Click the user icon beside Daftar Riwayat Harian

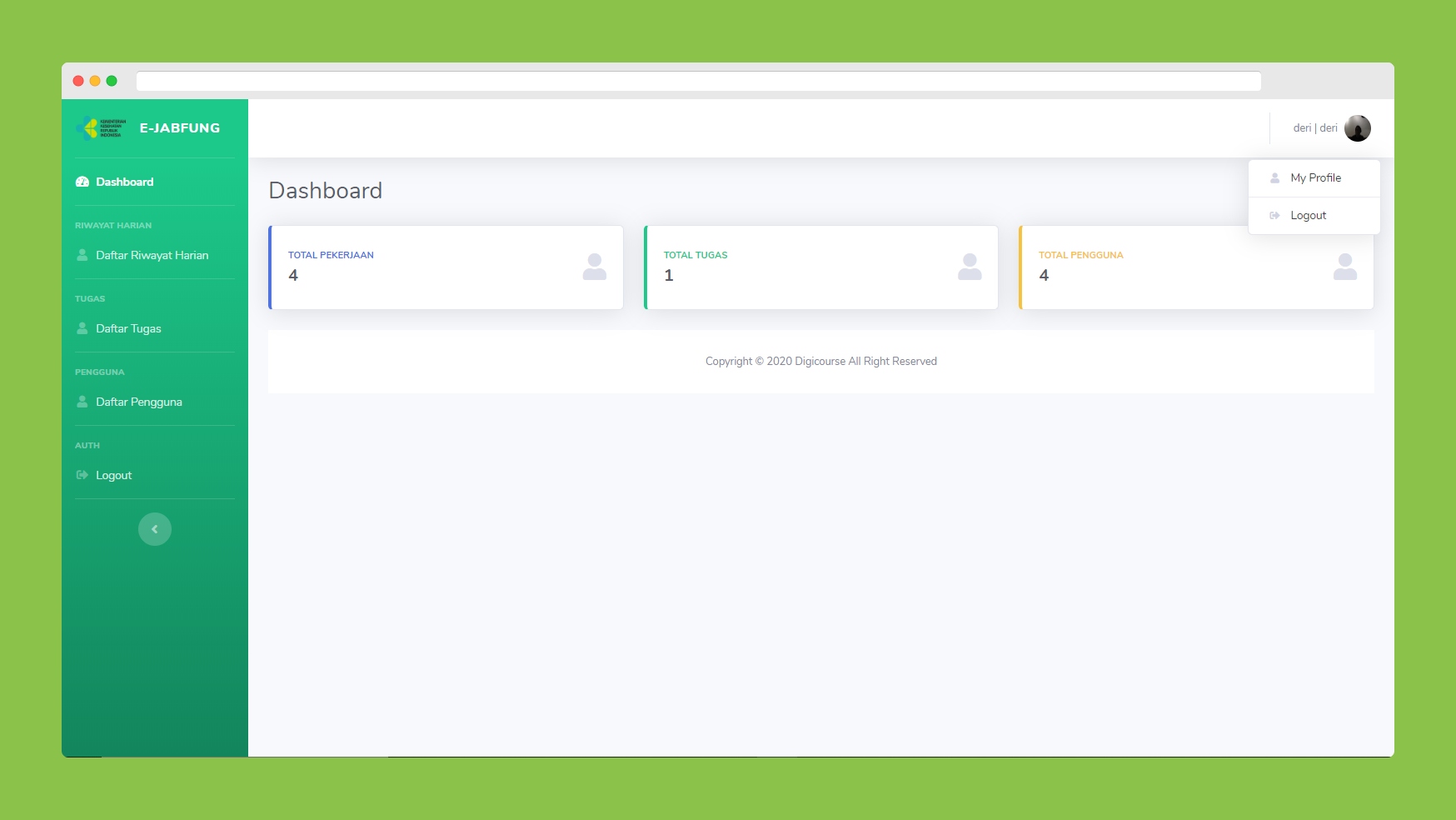[82, 255]
